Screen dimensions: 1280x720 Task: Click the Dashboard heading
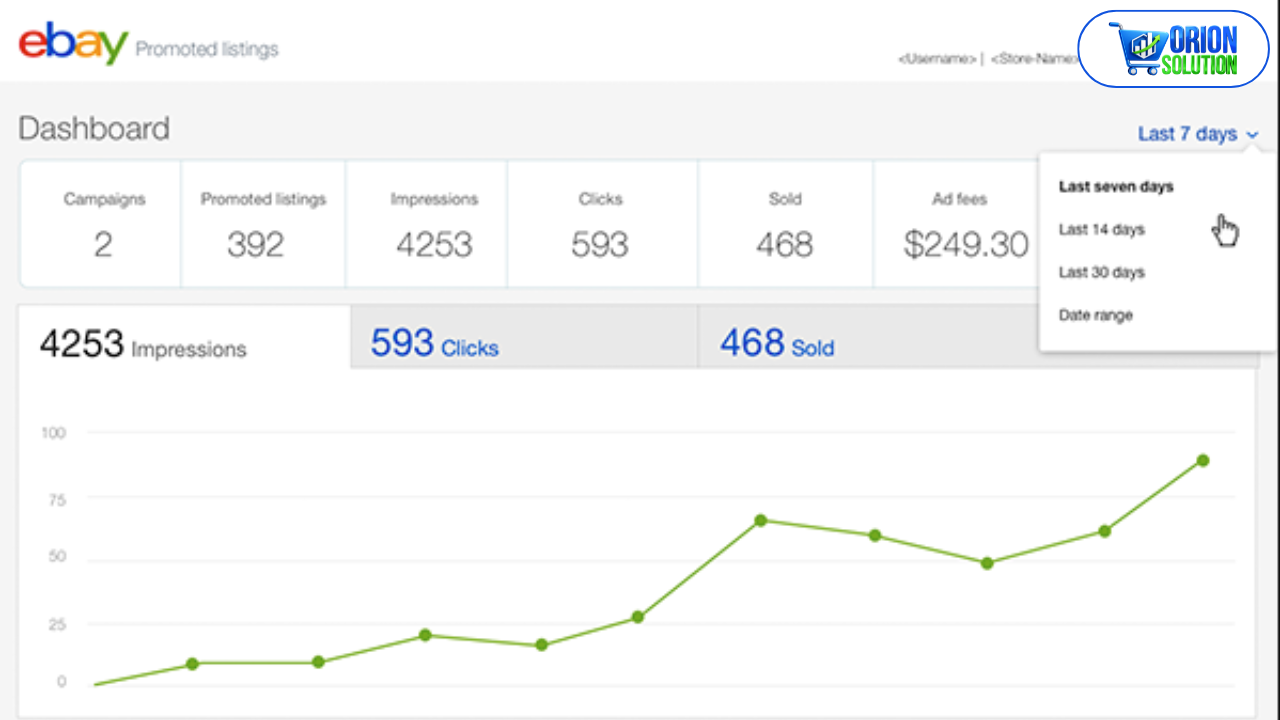tap(94, 129)
